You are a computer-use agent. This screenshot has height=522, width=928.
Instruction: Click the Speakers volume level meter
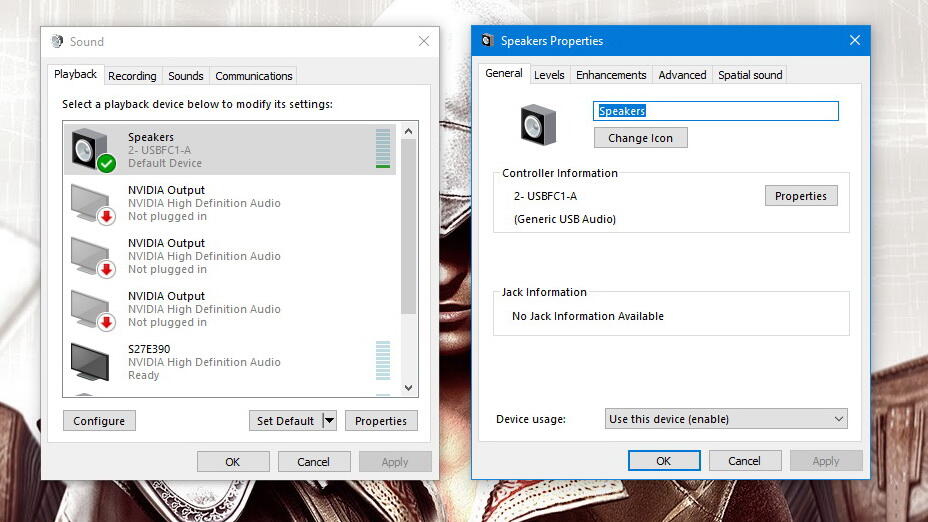pyautogui.click(x=383, y=148)
